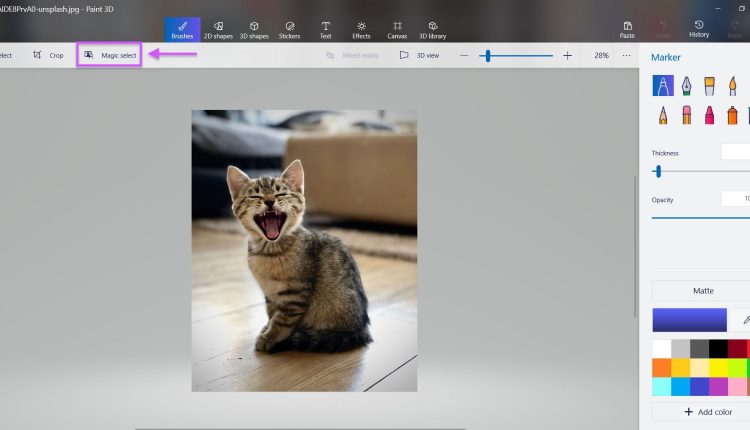Select the Crayon brush icon

pos(710,116)
